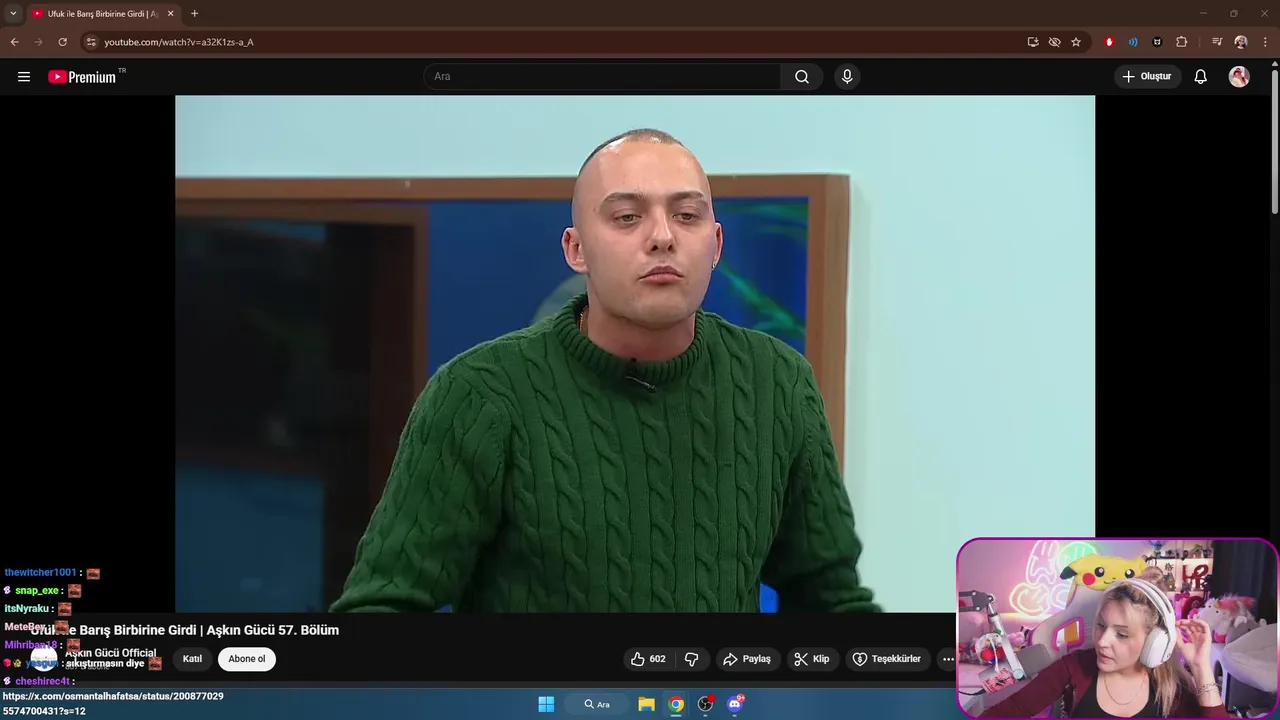Go back with browser back arrow

click(14, 42)
